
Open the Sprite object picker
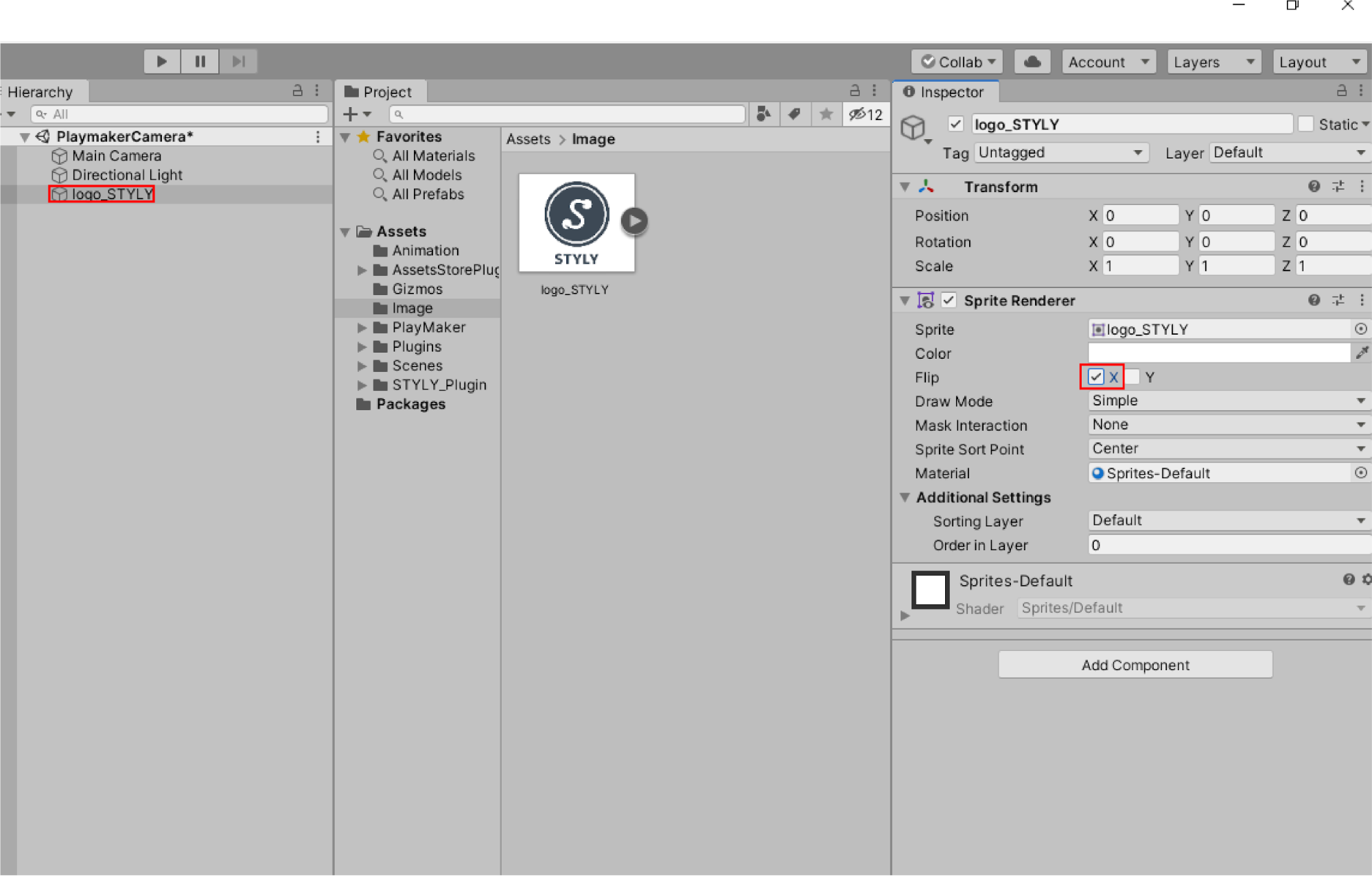[1360, 329]
